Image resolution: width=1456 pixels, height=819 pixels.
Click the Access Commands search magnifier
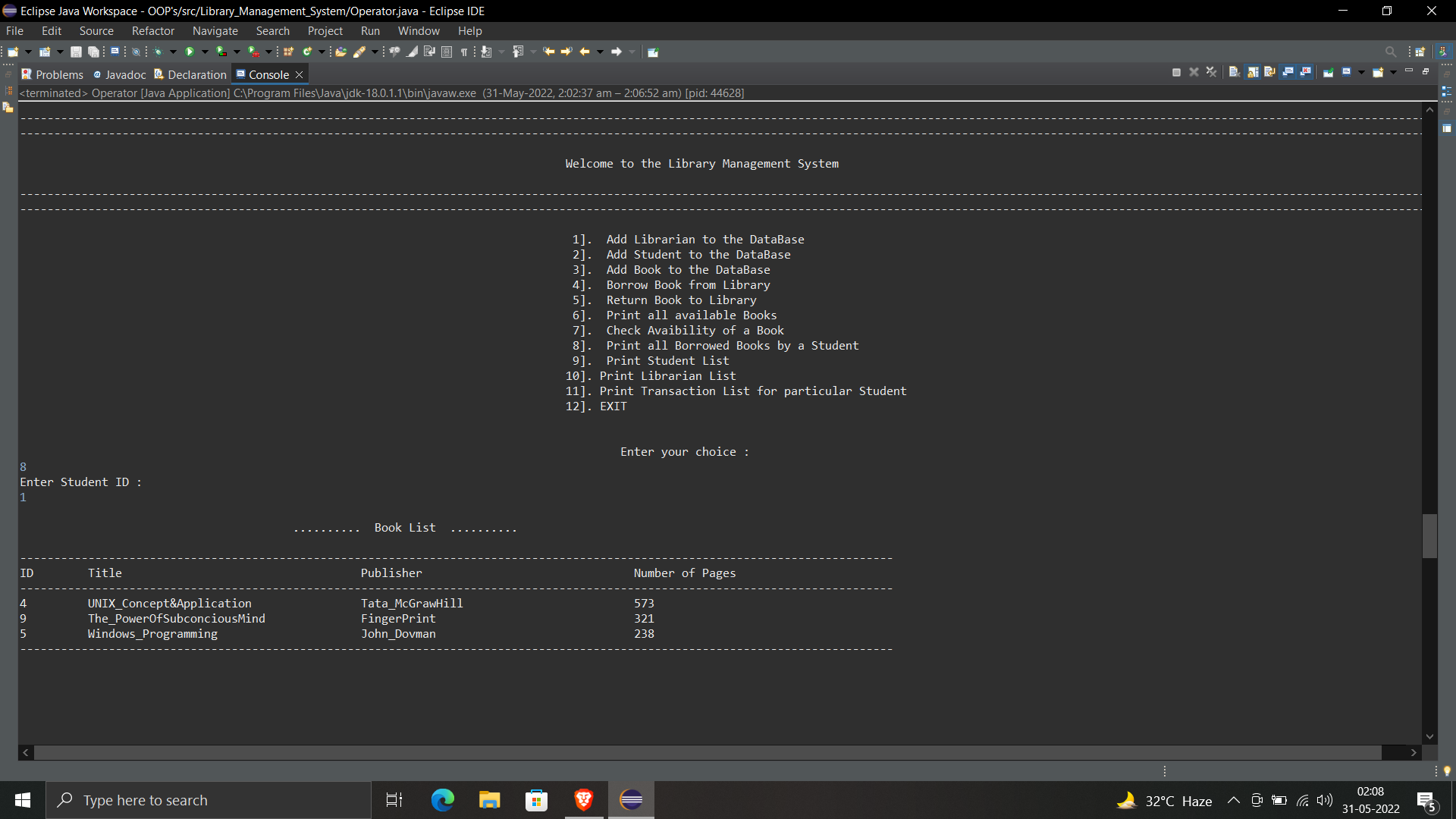point(1390,52)
